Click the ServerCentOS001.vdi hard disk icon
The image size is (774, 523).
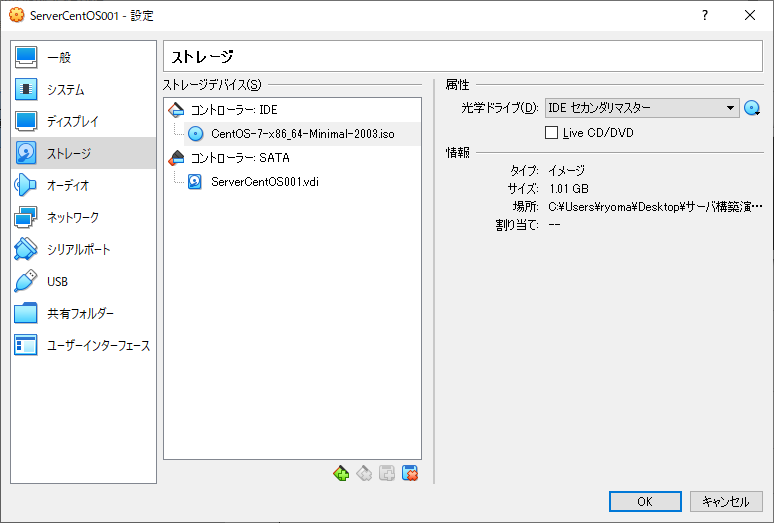point(195,182)
